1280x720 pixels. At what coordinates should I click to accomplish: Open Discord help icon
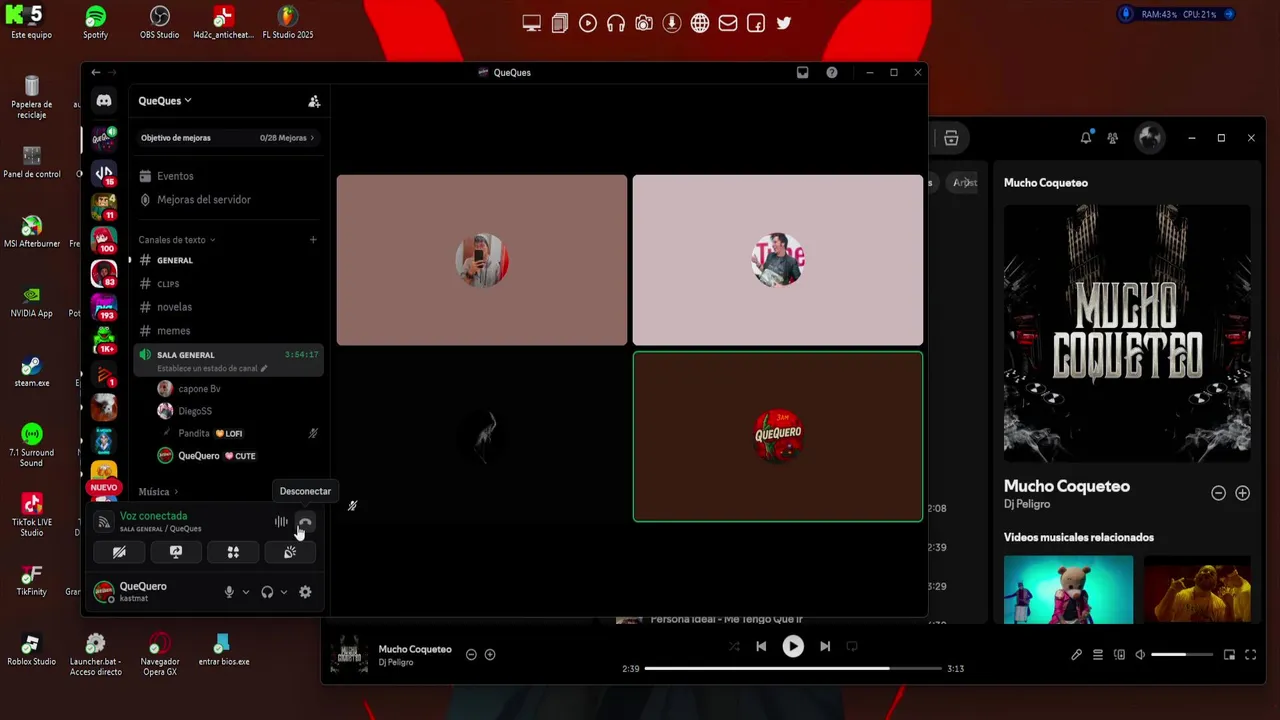832,72
